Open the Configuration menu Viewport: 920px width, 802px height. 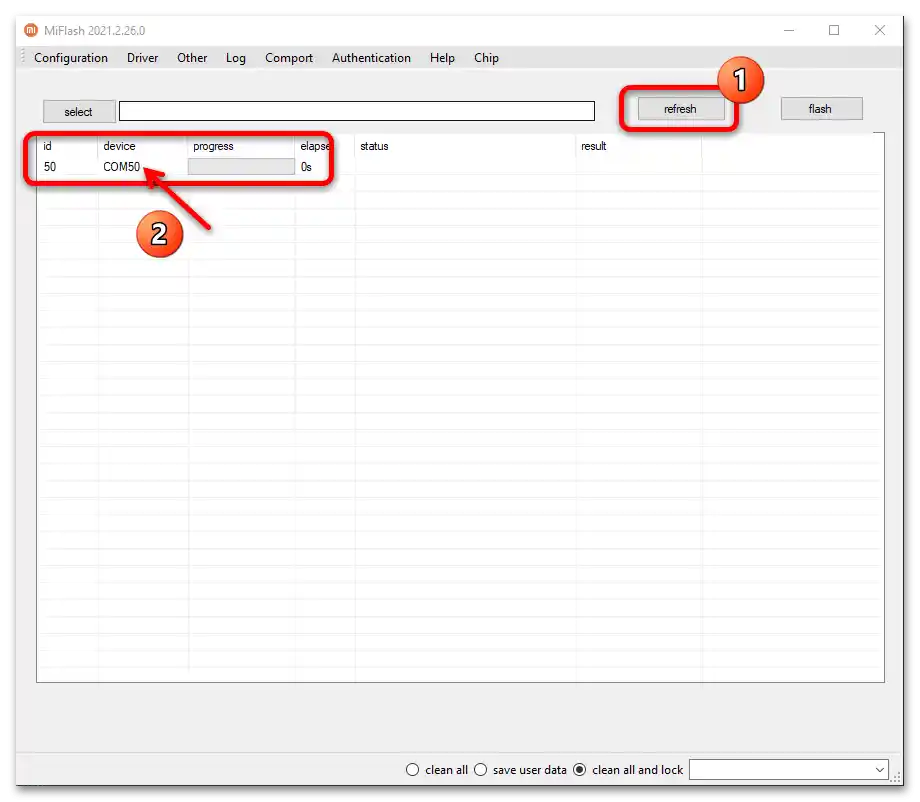point(71,58)
